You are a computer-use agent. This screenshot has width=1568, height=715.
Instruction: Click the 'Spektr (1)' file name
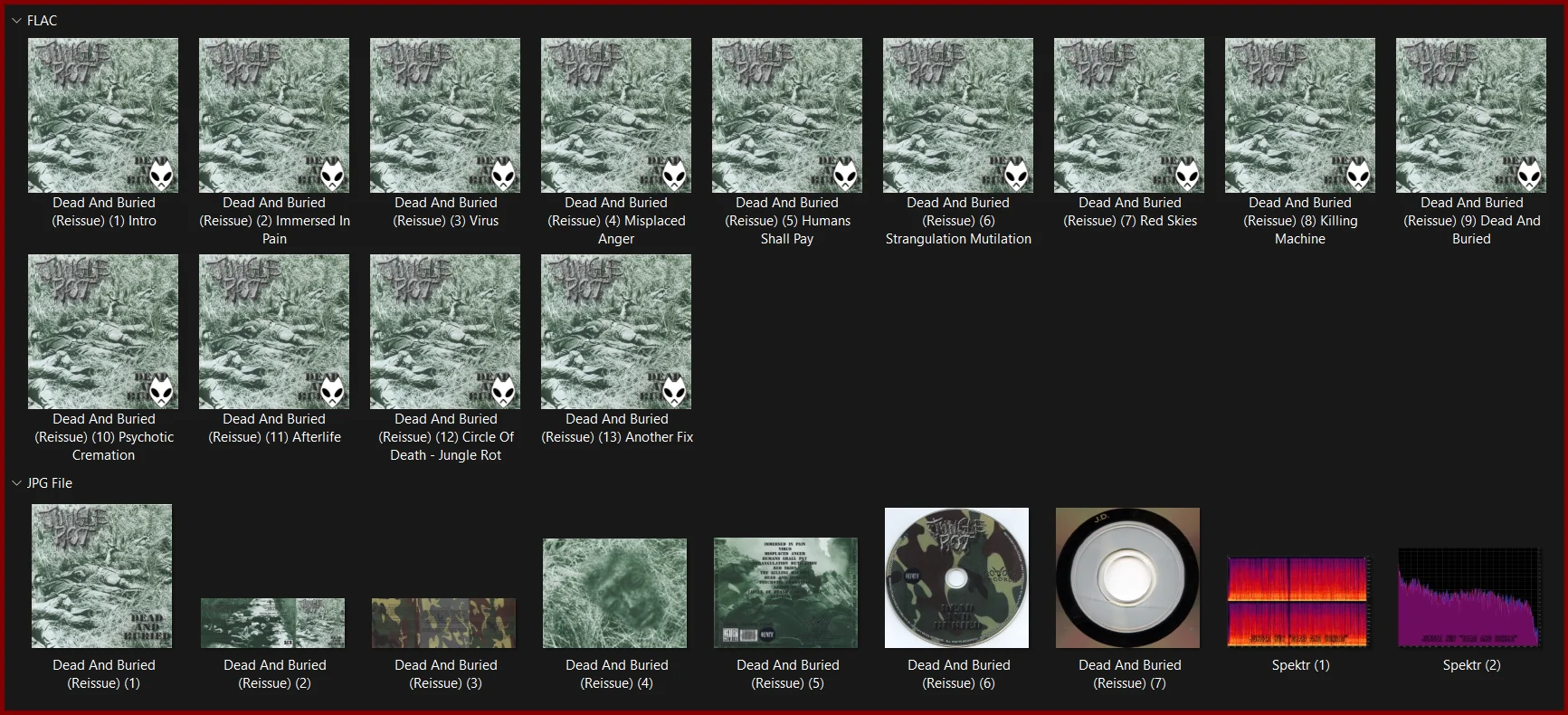(1300, 665)
